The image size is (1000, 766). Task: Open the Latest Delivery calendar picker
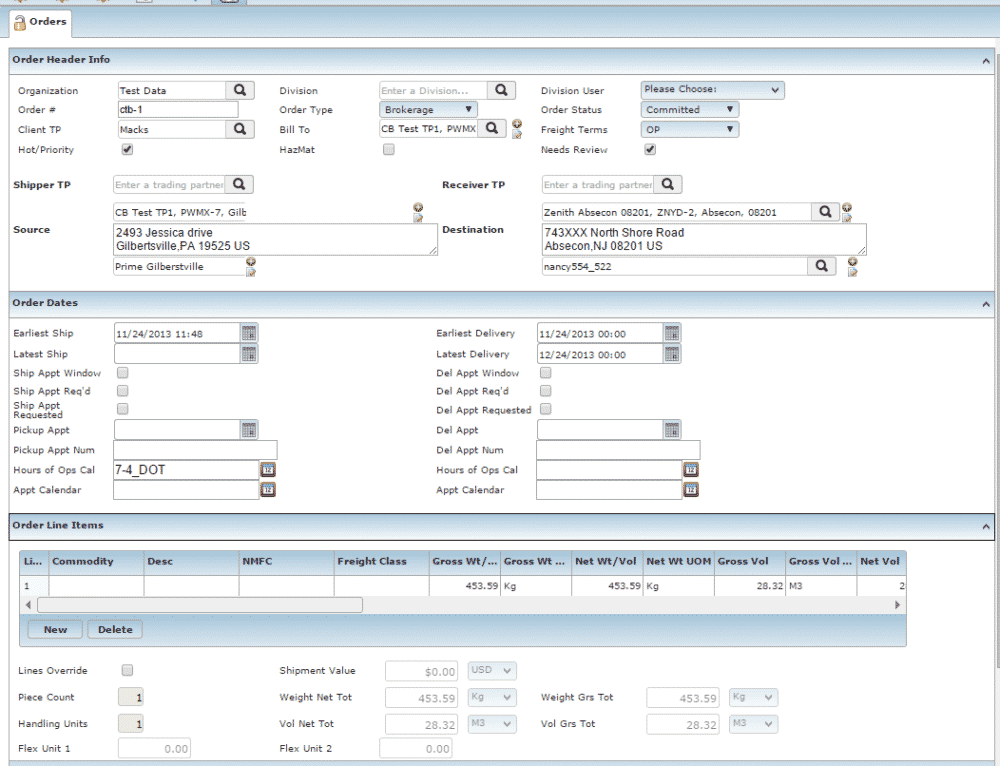point(672,354)
